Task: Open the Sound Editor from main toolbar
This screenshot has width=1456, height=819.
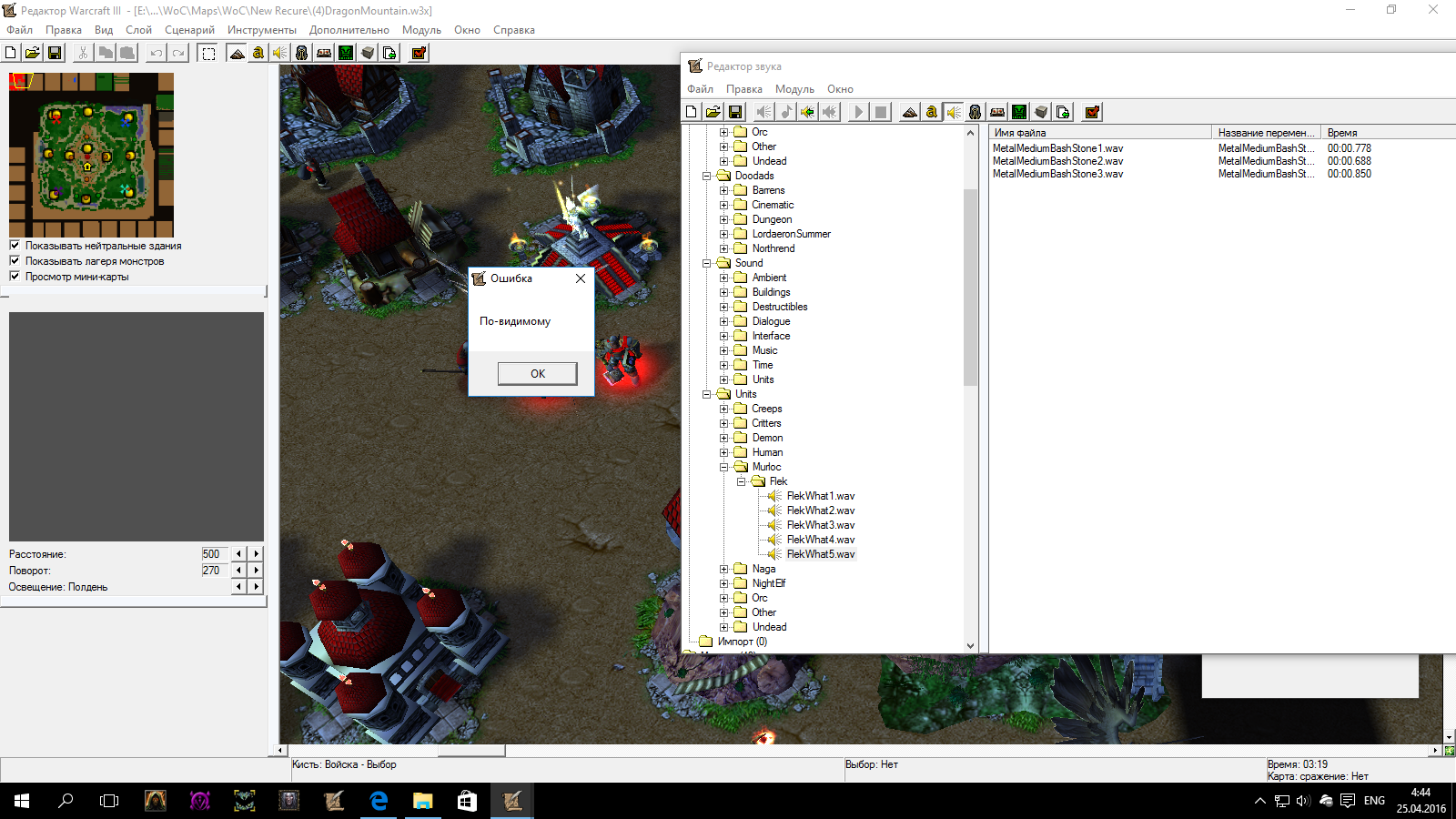Action: pyautogui.click(x=280, y=53)
